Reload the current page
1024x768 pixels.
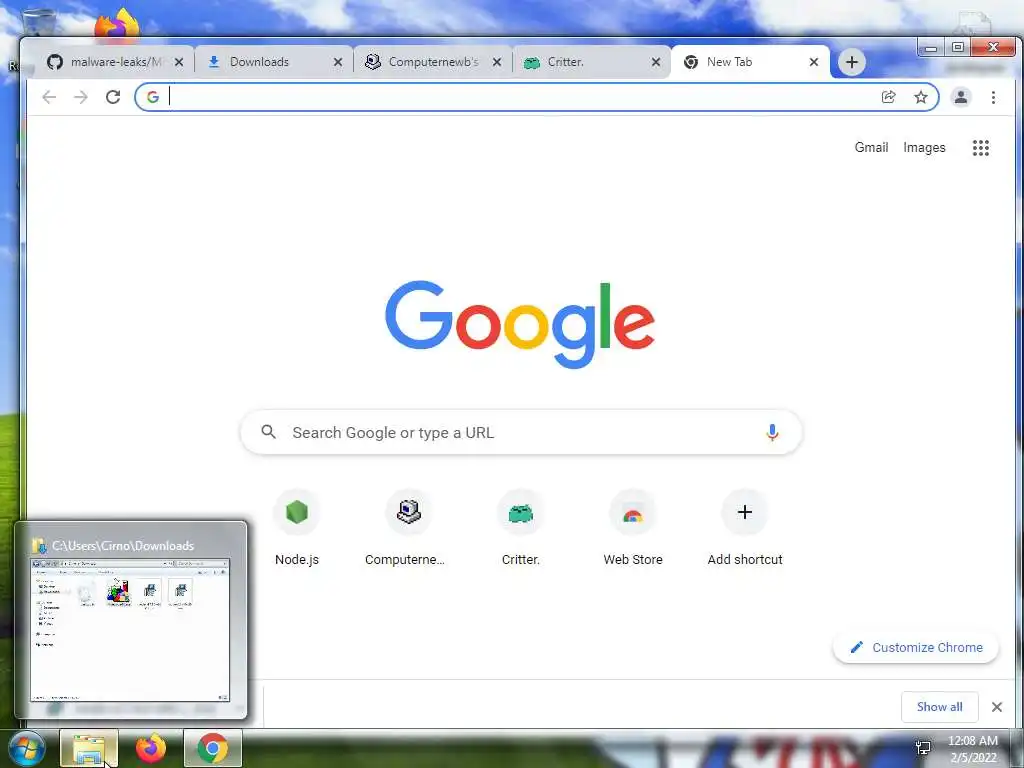(x=113, y=97)
